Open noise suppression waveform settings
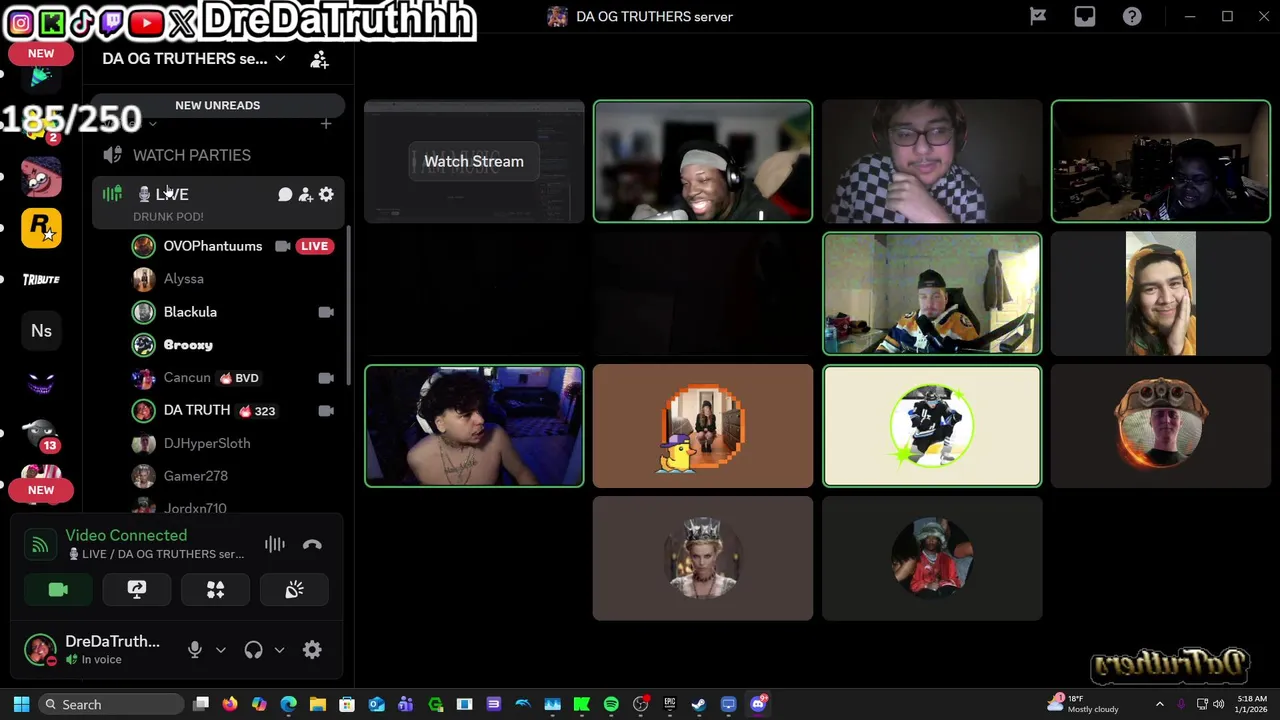Screen dimensions: 1280x720 274,544
